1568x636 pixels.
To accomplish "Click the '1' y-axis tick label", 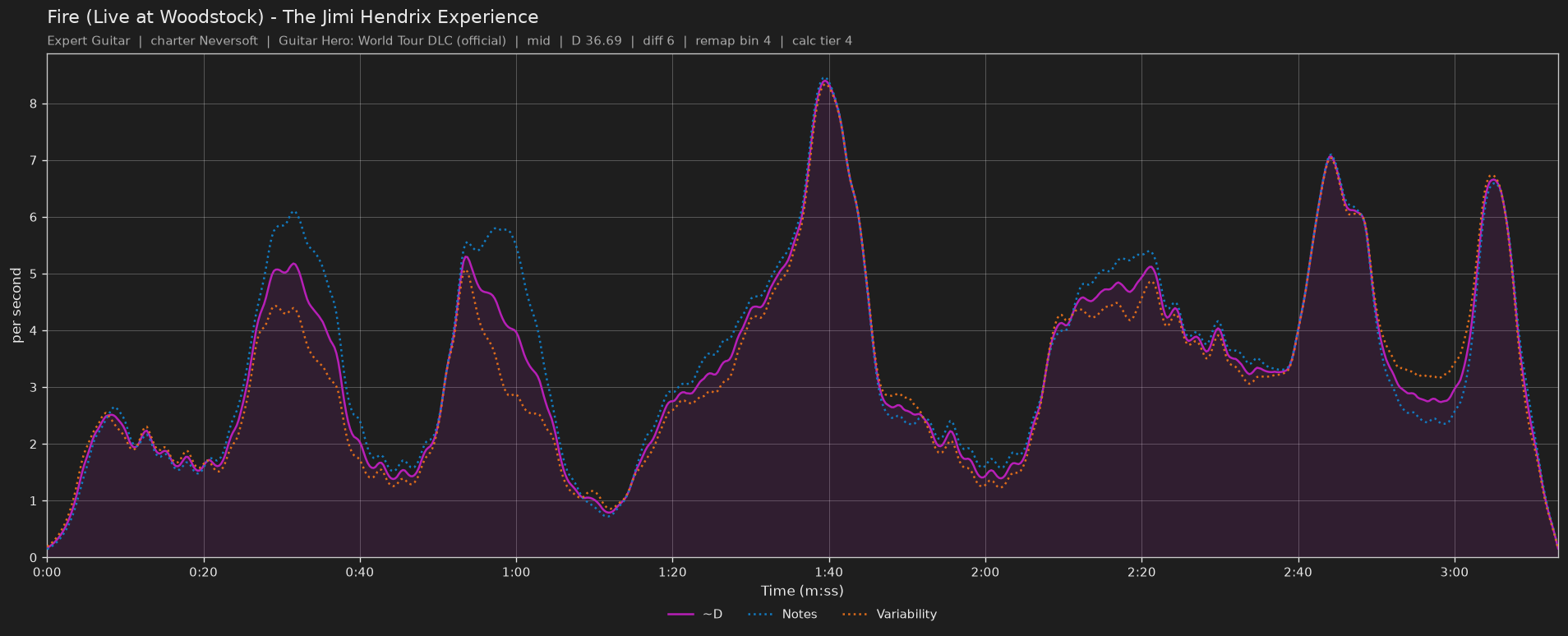I will pyautogui.click(x=34, y=501).
